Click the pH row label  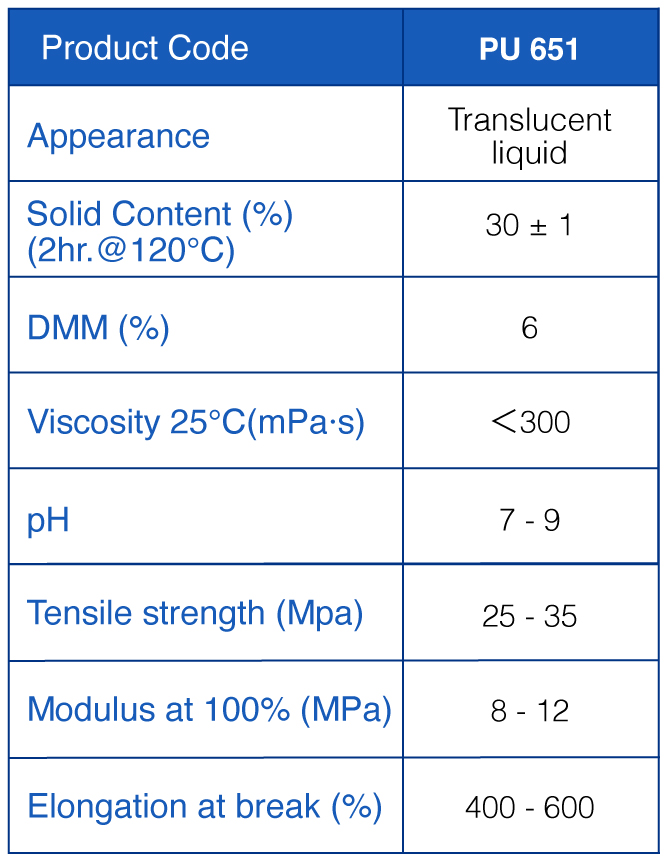point(48,521)
